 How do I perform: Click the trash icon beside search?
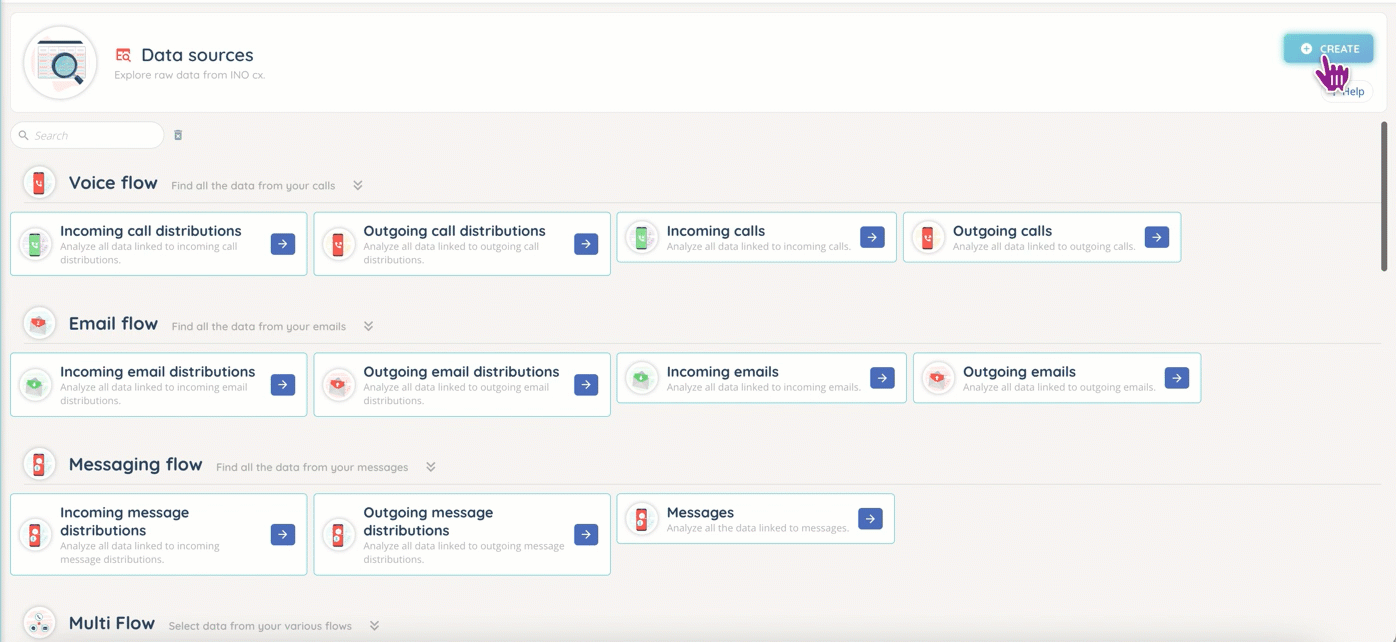pos(178,135)
